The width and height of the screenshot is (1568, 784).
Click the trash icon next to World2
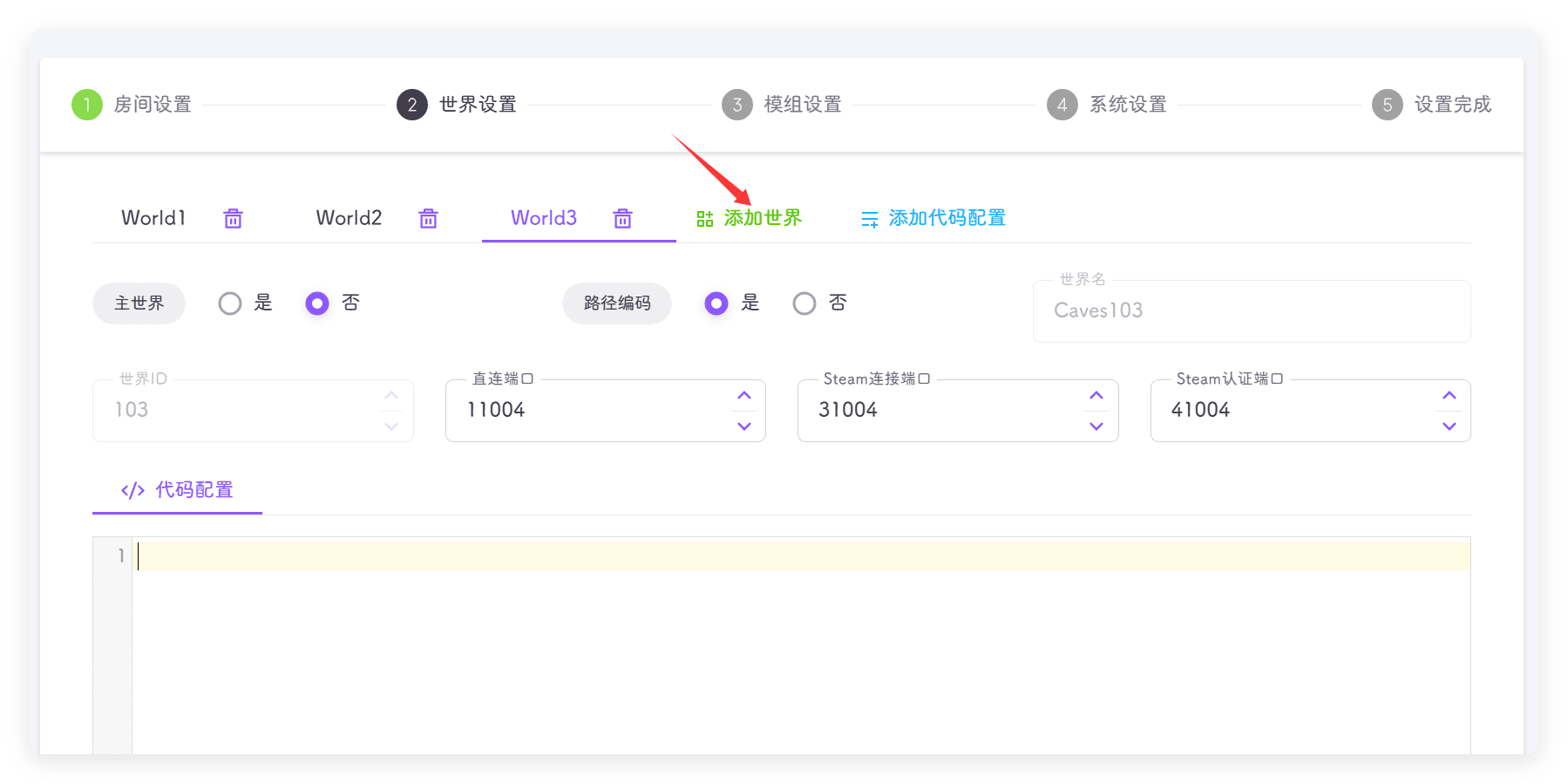[x=428, y=218]
